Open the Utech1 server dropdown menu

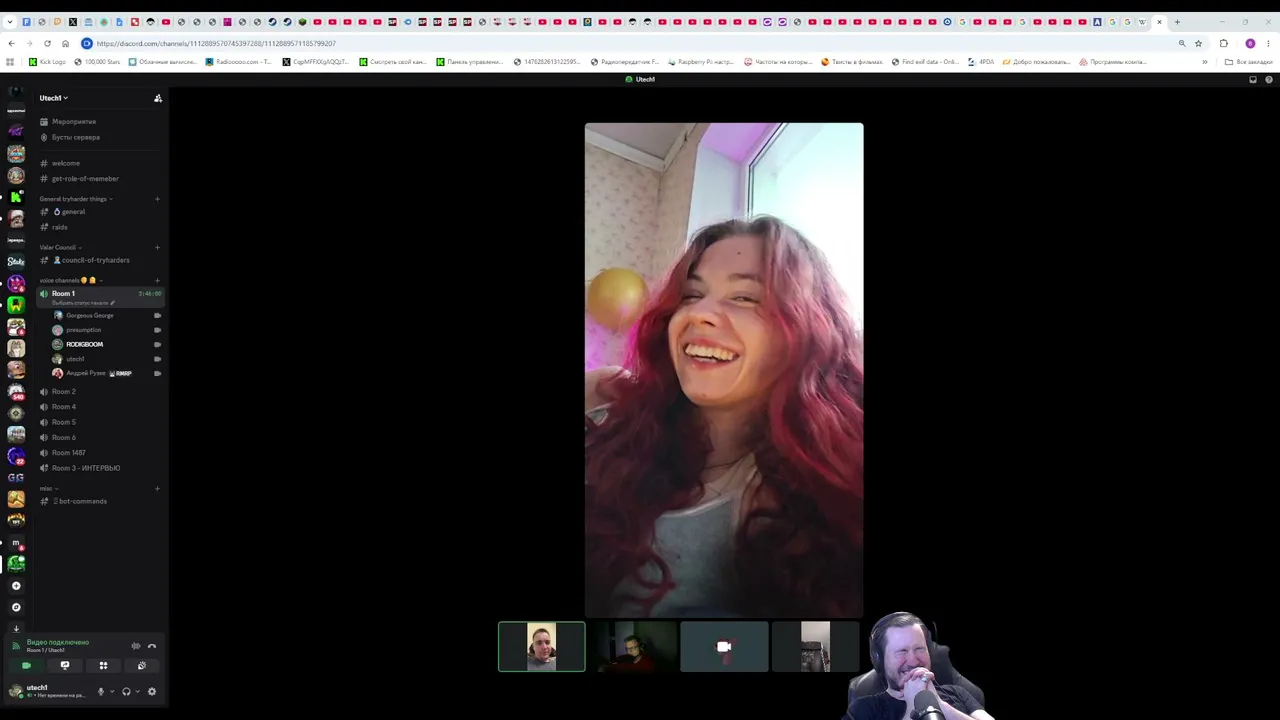click(x=54, y=98)
